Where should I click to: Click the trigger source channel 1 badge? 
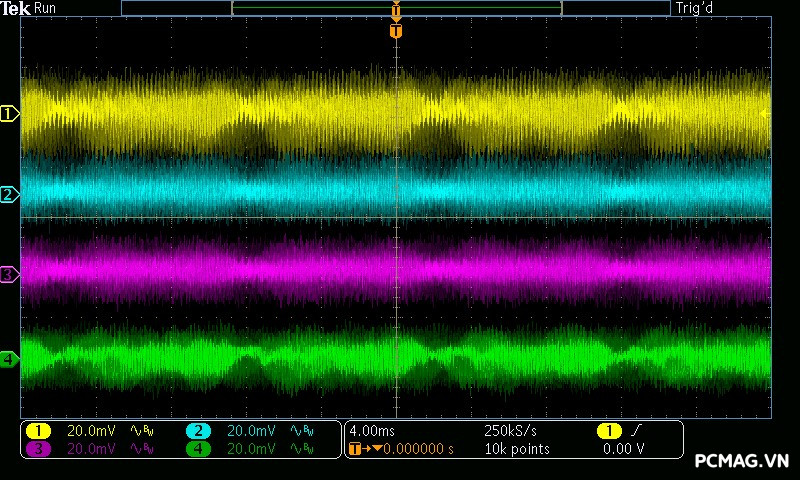(609, 431)
